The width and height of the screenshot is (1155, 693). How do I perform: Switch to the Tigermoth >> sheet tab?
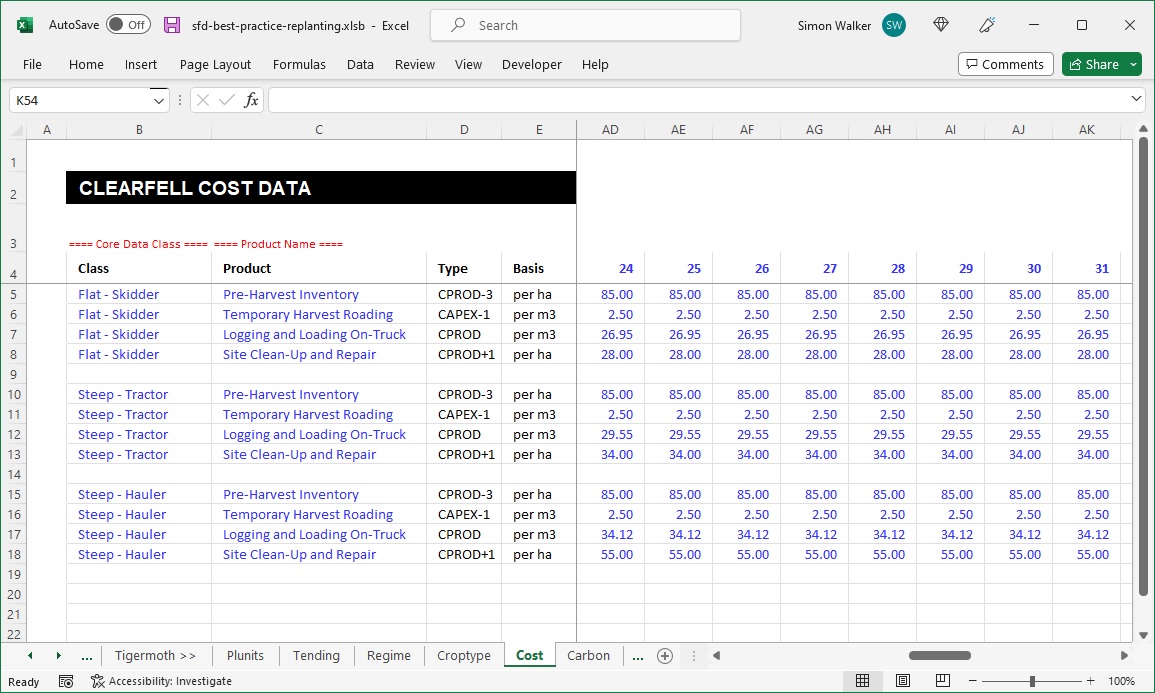pos(155,655)
